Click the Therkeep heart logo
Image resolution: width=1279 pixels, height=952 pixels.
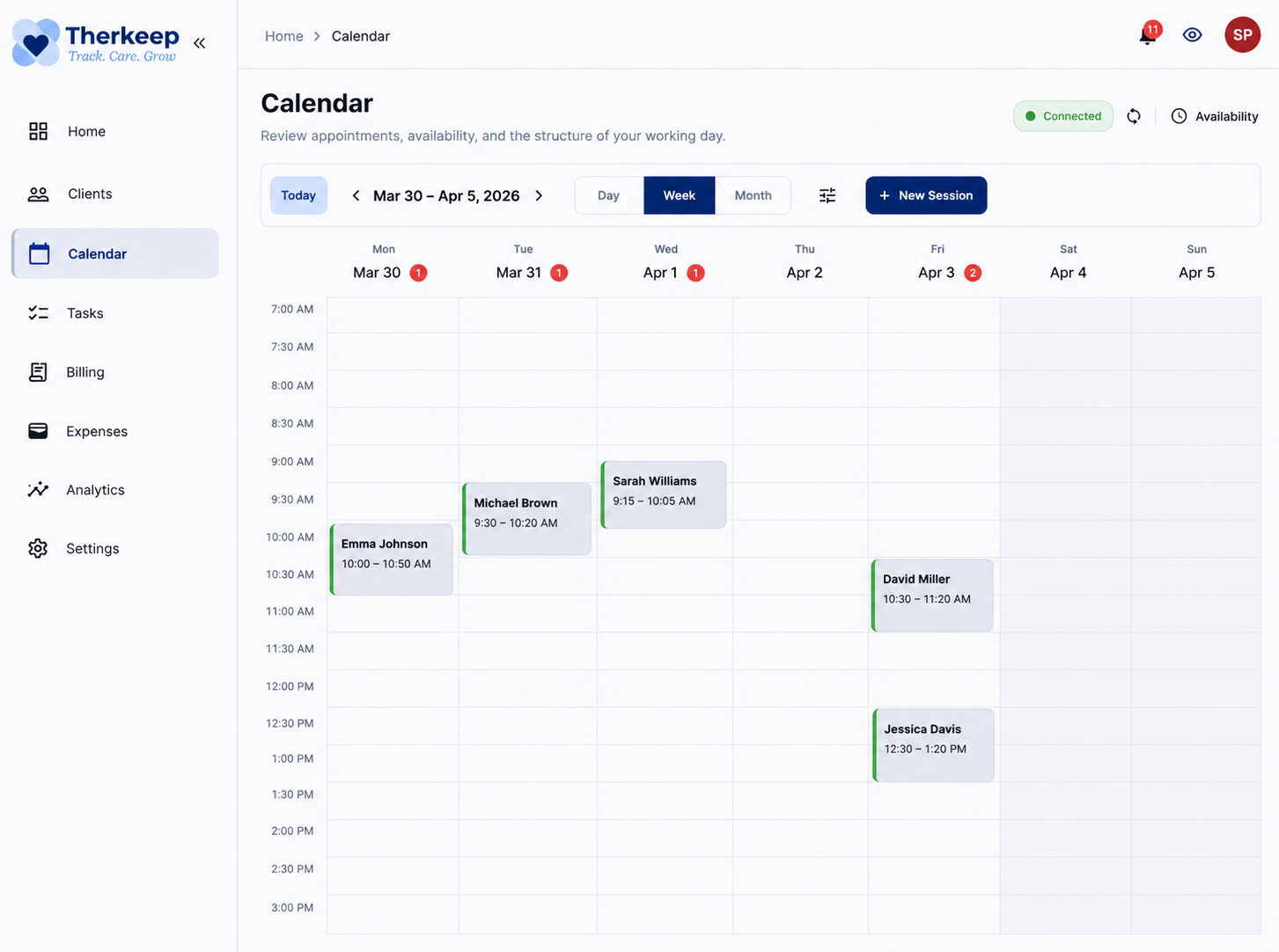pos(35,41)
